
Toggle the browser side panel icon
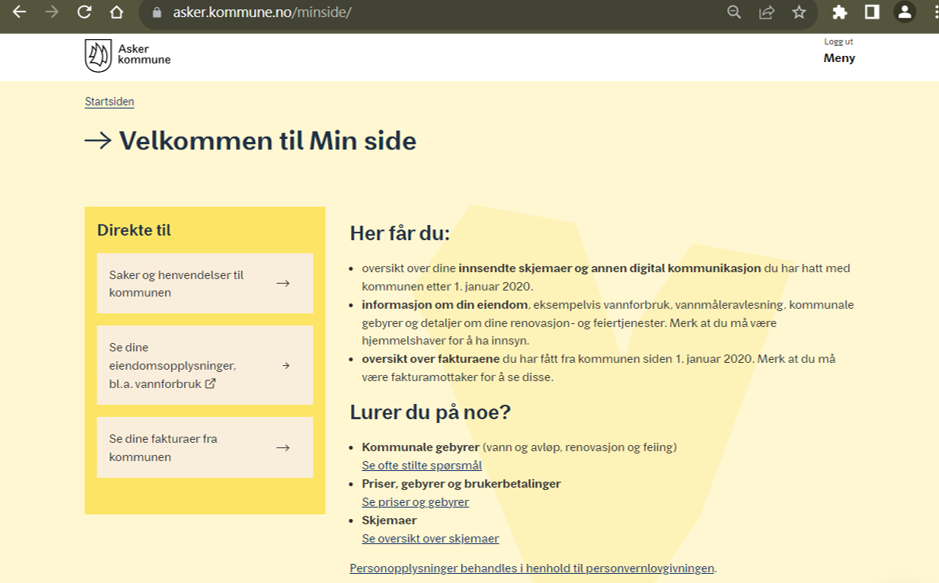(872, 13)
